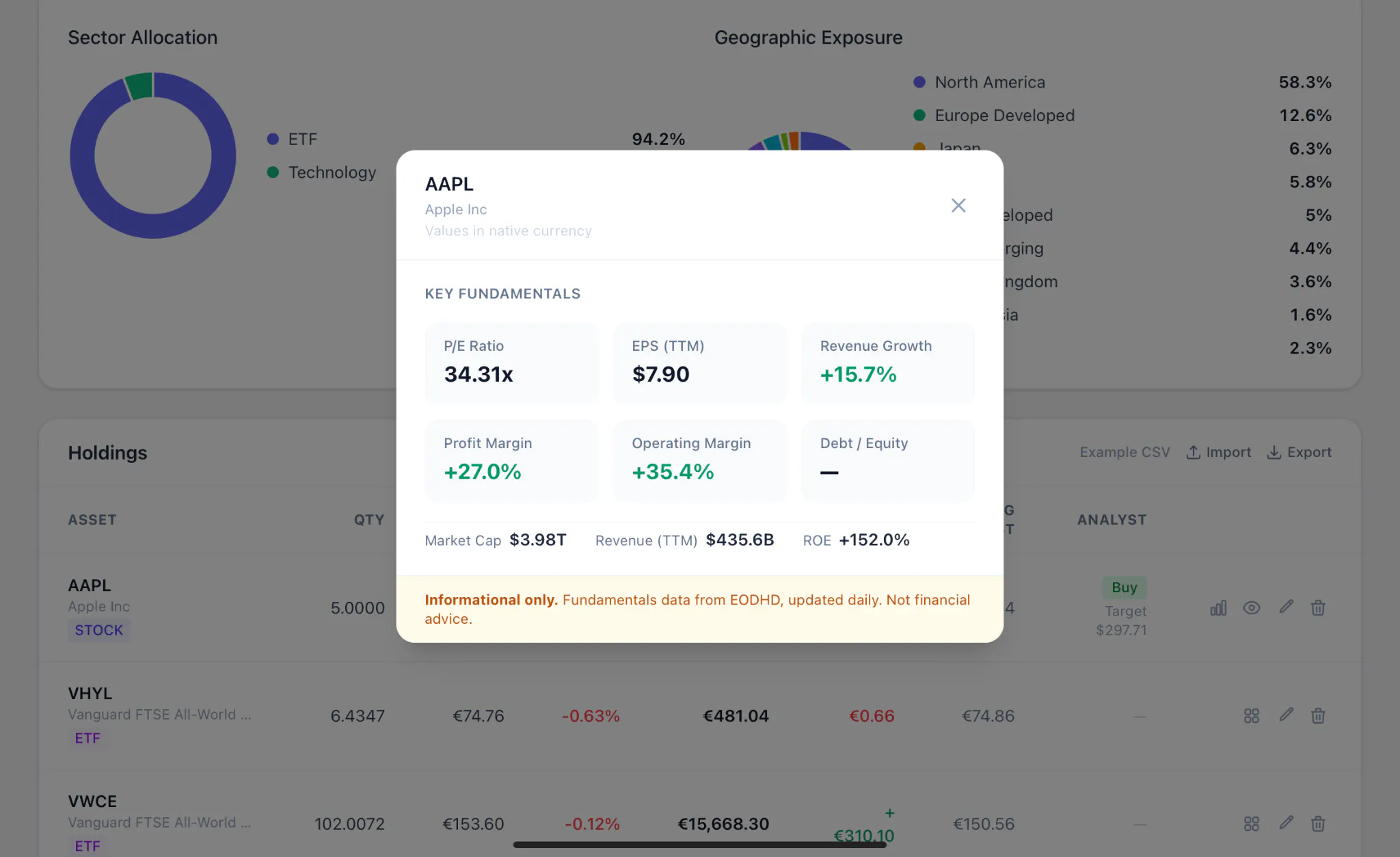Viewport: 1400px width, 857px height.
Task: Click VHYL daily change -0.63%
Action: [x=591, y=716]
